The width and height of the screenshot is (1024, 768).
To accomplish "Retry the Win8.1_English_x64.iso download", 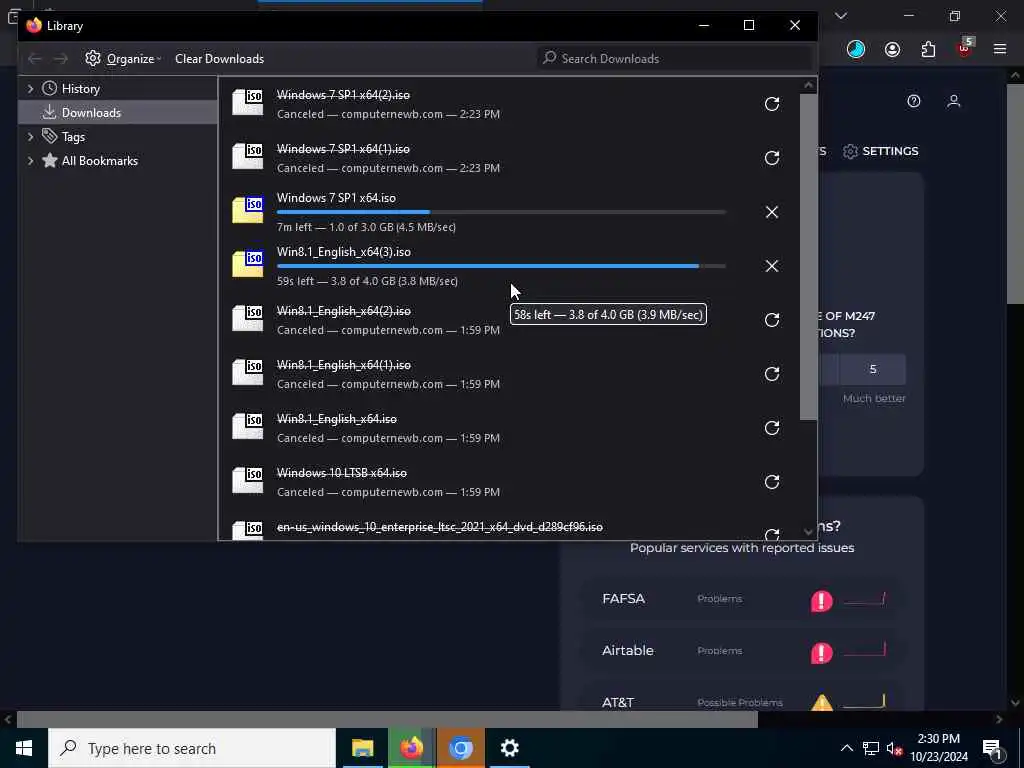I will coord(771,428).
